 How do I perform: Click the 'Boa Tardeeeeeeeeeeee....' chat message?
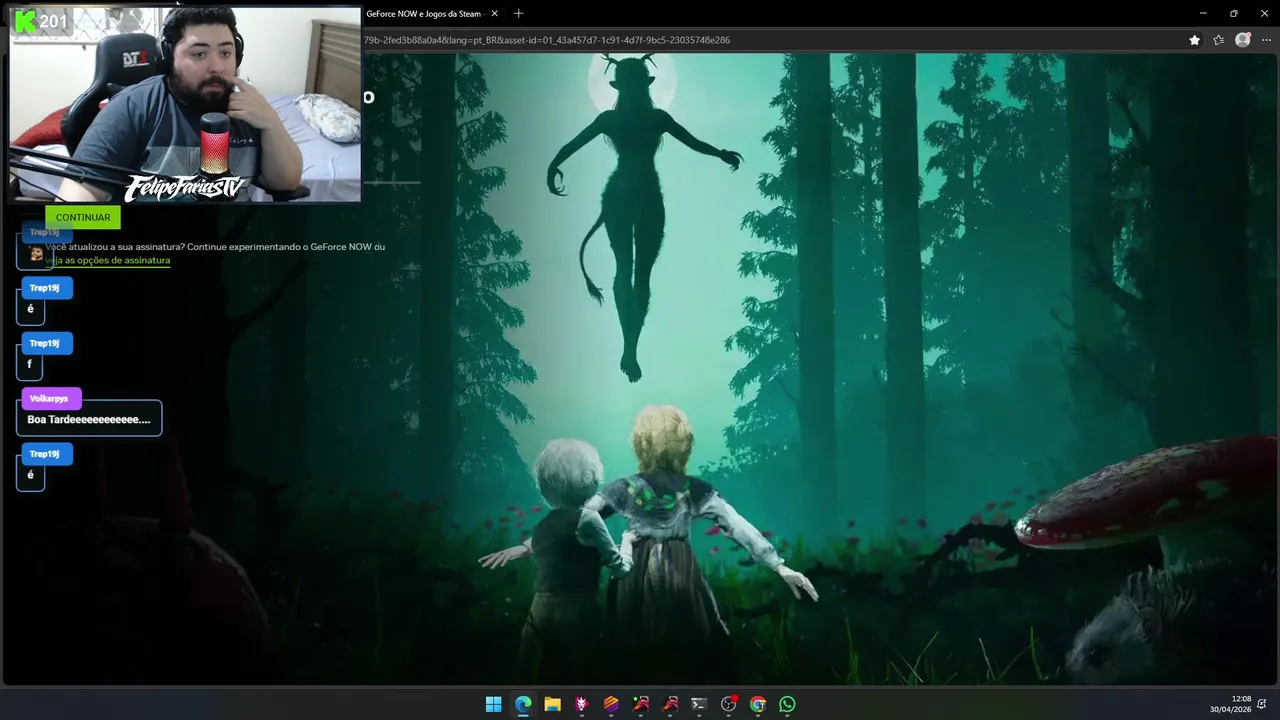tap(89, 419)
